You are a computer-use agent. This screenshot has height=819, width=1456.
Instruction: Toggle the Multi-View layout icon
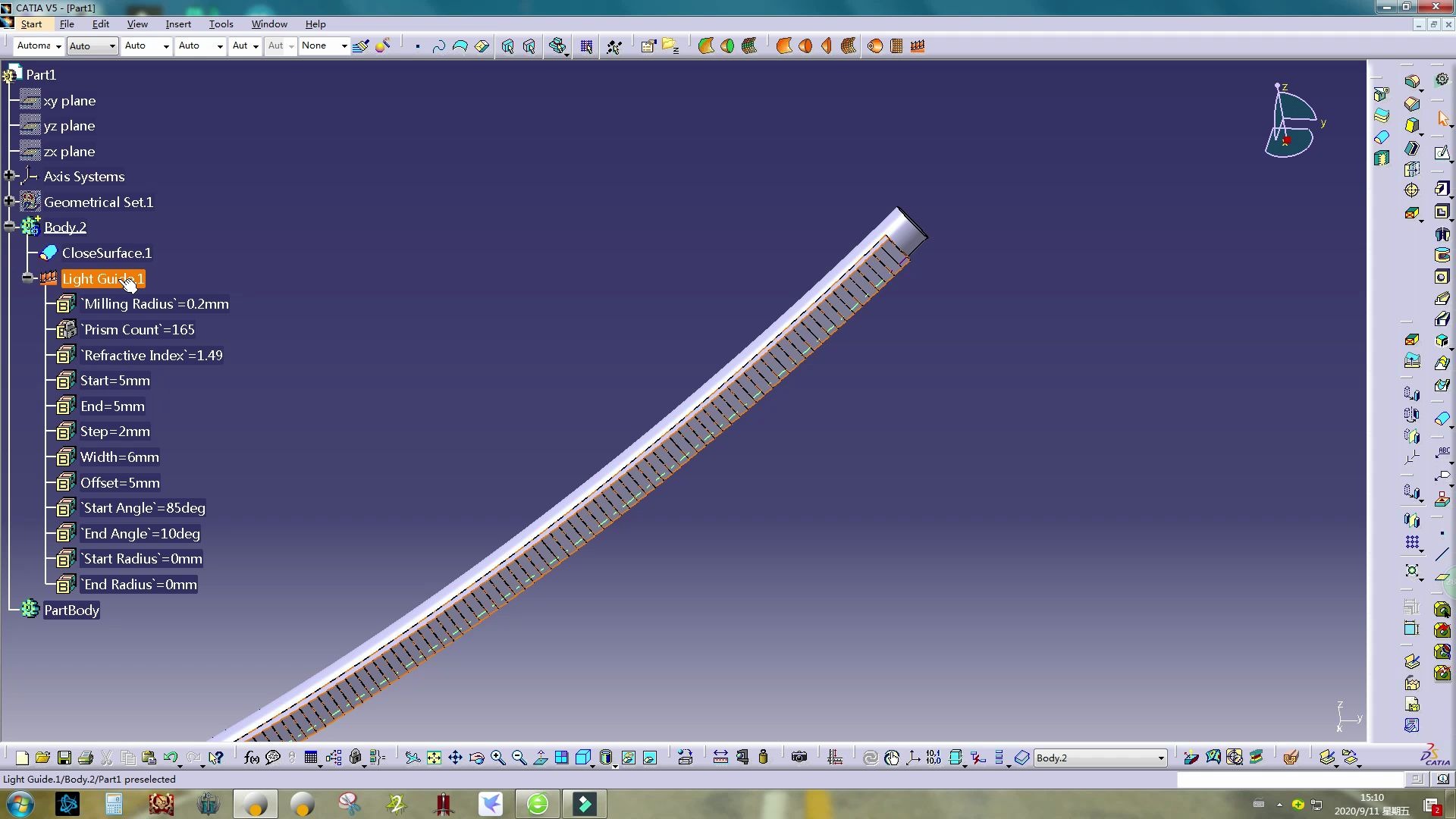click(562, 758)
